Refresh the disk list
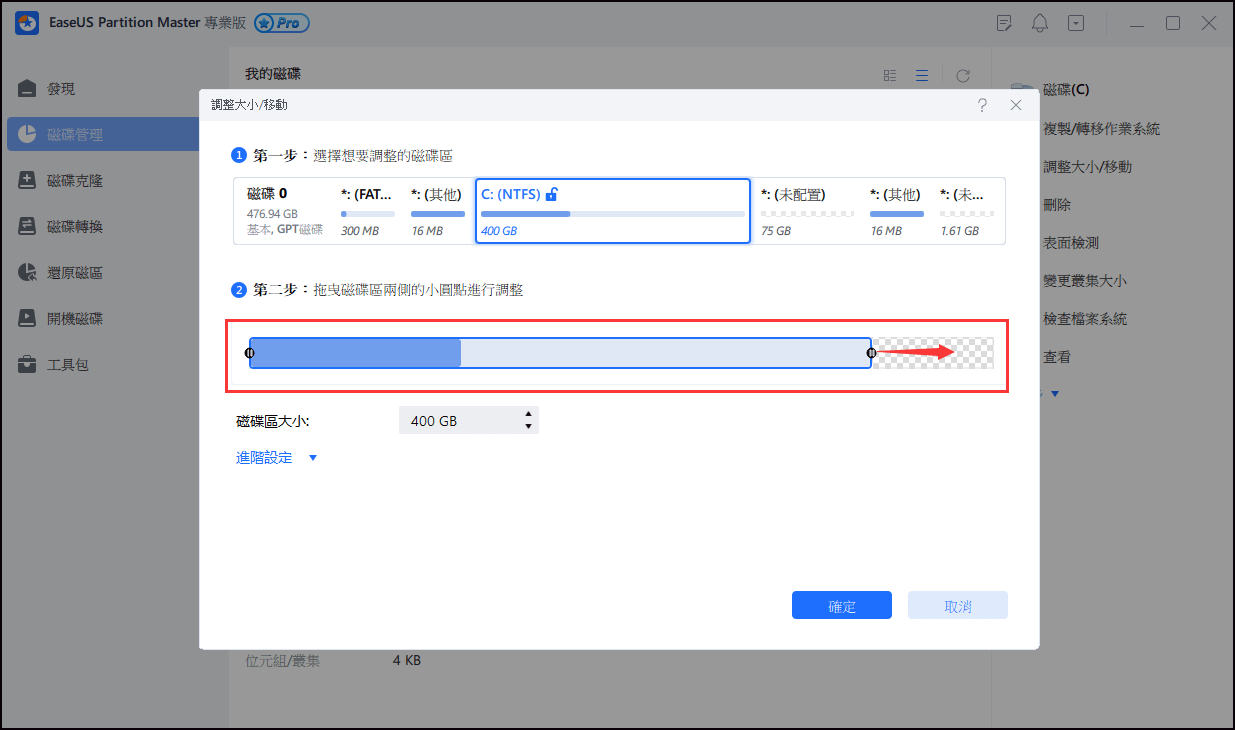Image resolution: width=1235 pixels, height=730 pixels. point(962,75)
